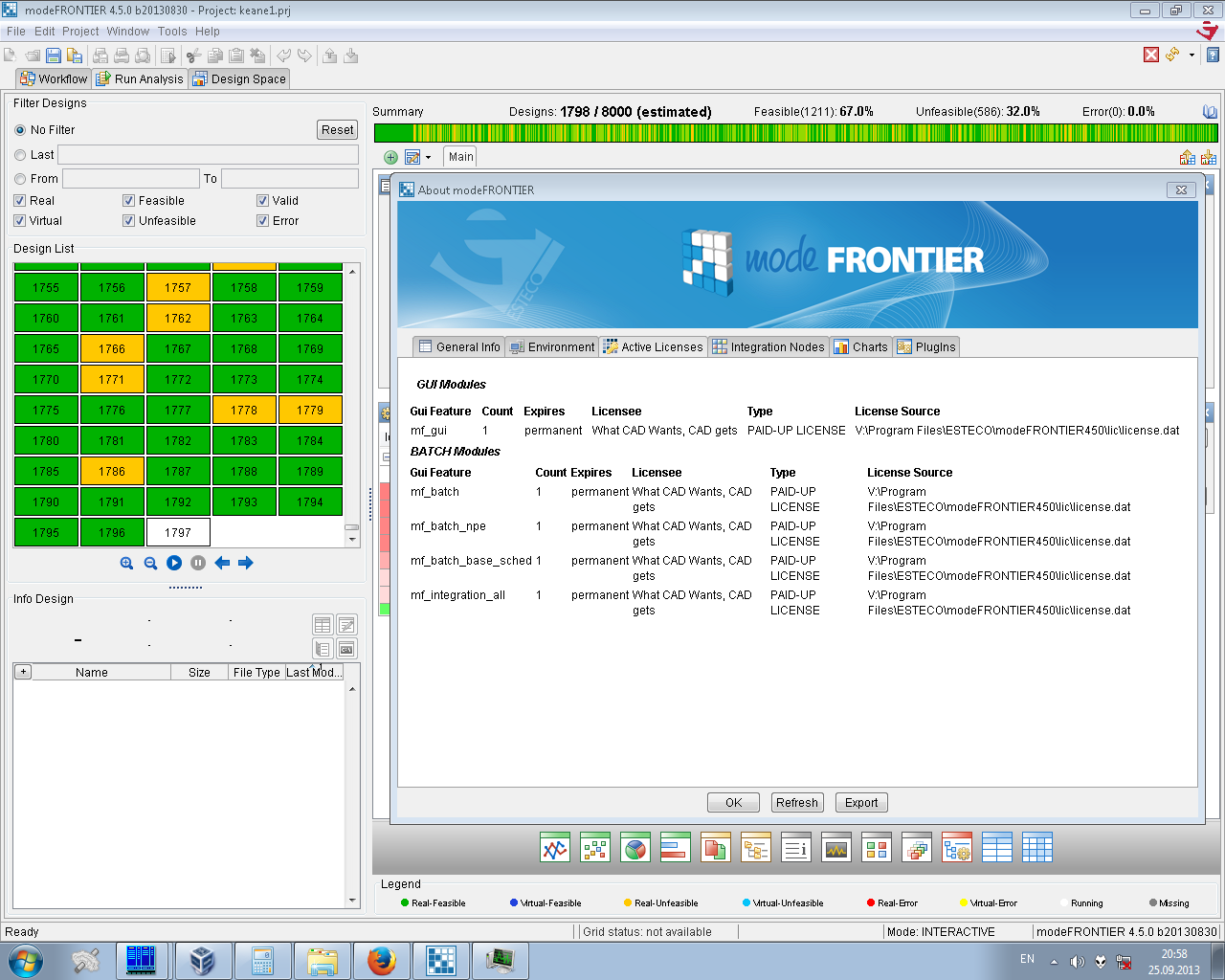Click the Undo arrow in toolbar

point(283,56)
